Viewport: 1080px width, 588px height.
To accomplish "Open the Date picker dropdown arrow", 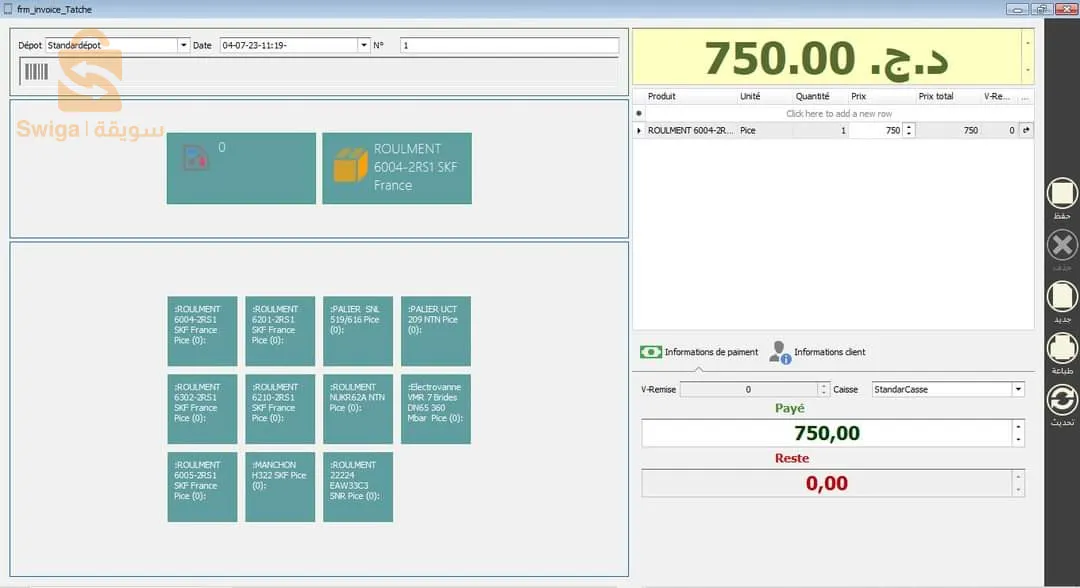I will (364, 45).
